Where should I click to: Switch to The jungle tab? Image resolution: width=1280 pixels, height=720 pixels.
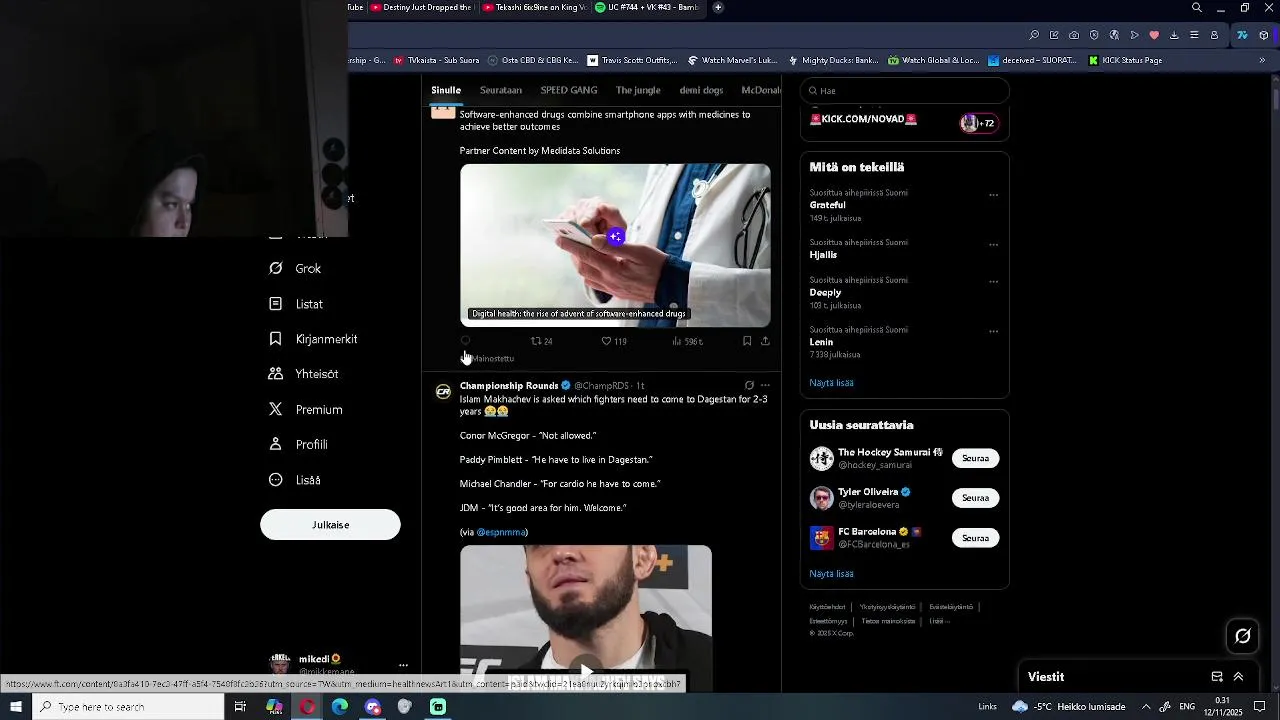[638, 90]
